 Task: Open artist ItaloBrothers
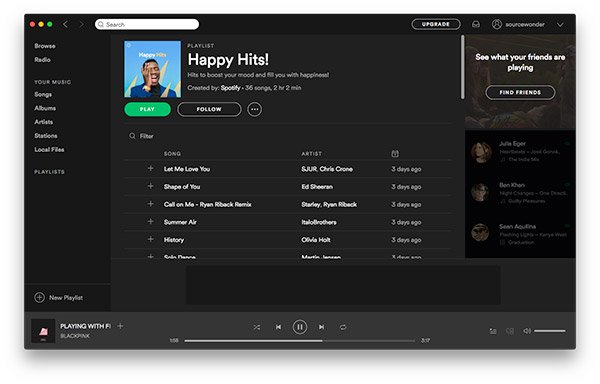(x=319, y=222)
